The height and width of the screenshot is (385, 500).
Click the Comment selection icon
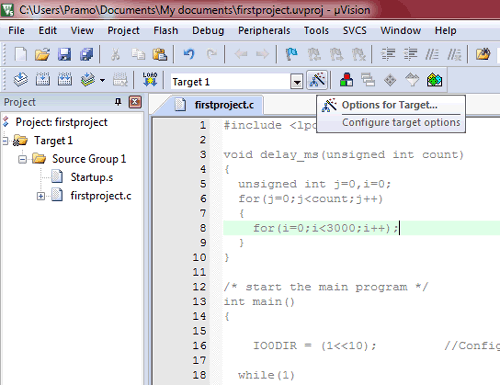pos(432,54)
